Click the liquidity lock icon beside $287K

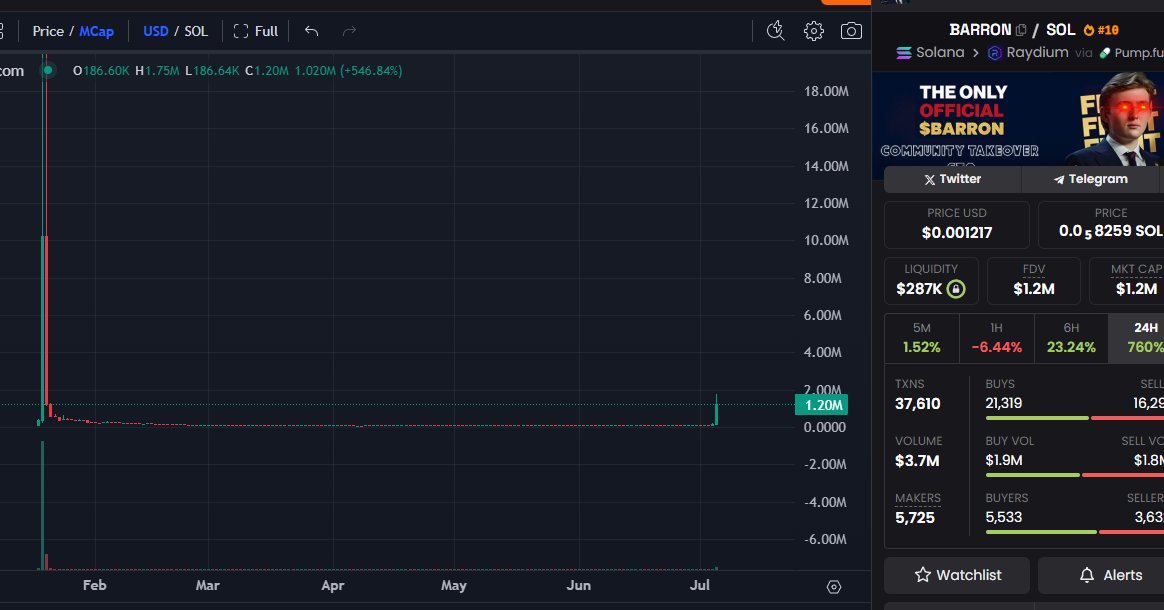[x=956, y=289]
